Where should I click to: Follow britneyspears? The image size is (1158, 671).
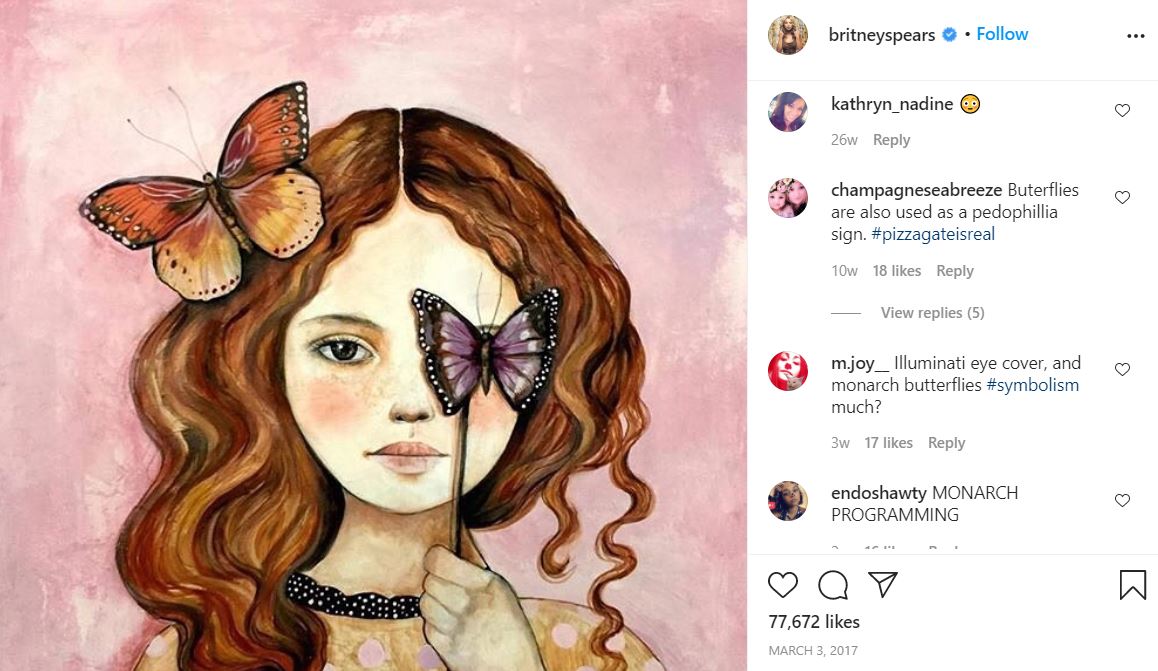coord(1002,34)
